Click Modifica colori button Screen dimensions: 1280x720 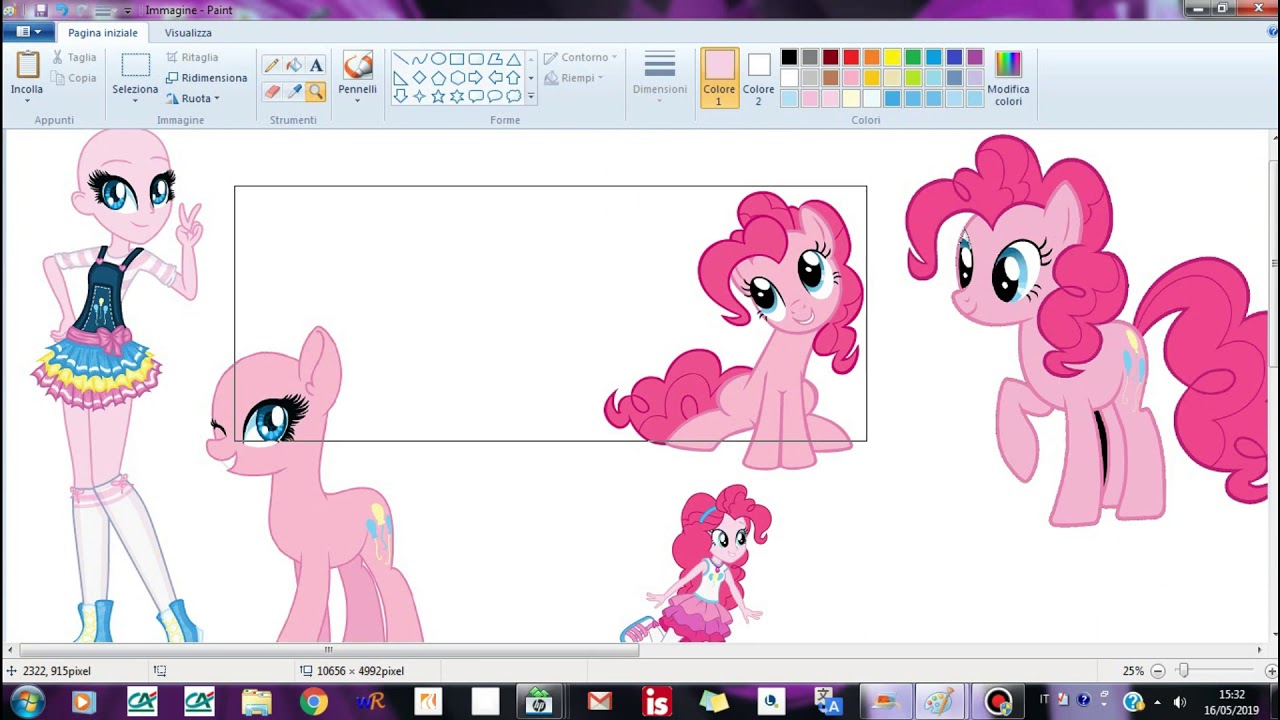(x=1008, y=78)
